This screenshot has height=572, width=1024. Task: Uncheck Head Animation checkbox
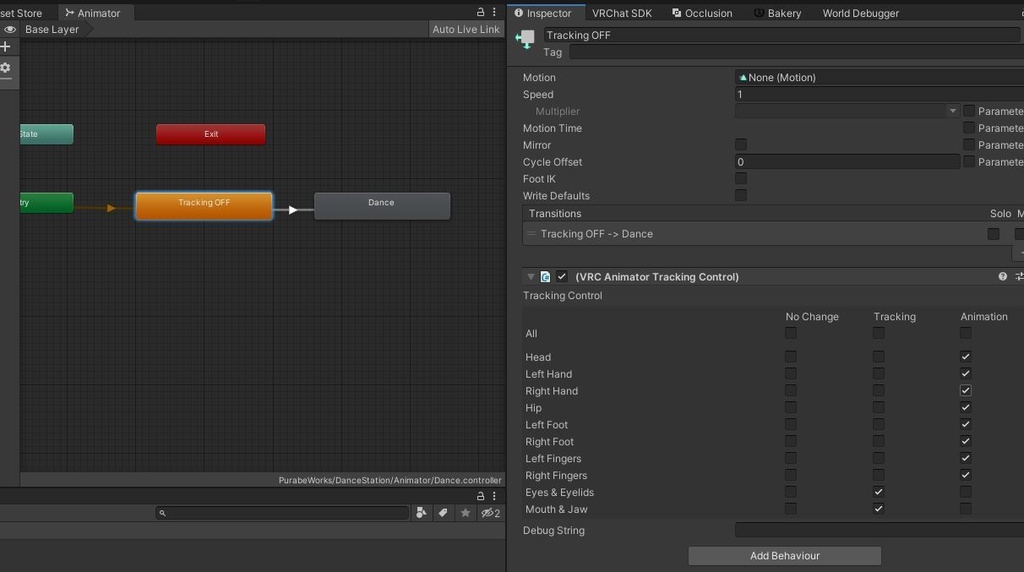pyautogui.click(x=965, y=357)
